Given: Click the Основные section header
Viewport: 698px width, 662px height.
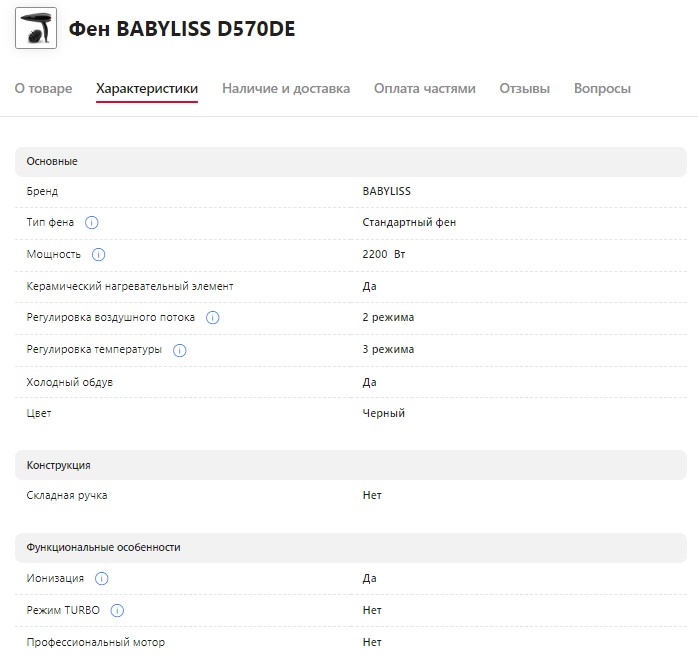Looking at the screenshot, I should click(351, 162).
